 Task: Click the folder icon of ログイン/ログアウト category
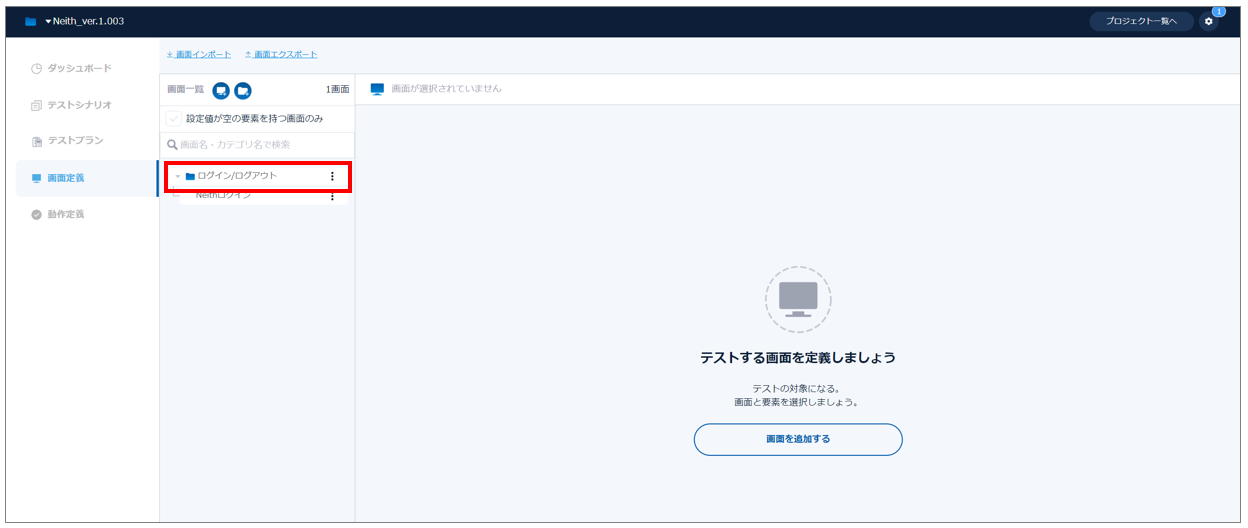(x=190, y=177)
